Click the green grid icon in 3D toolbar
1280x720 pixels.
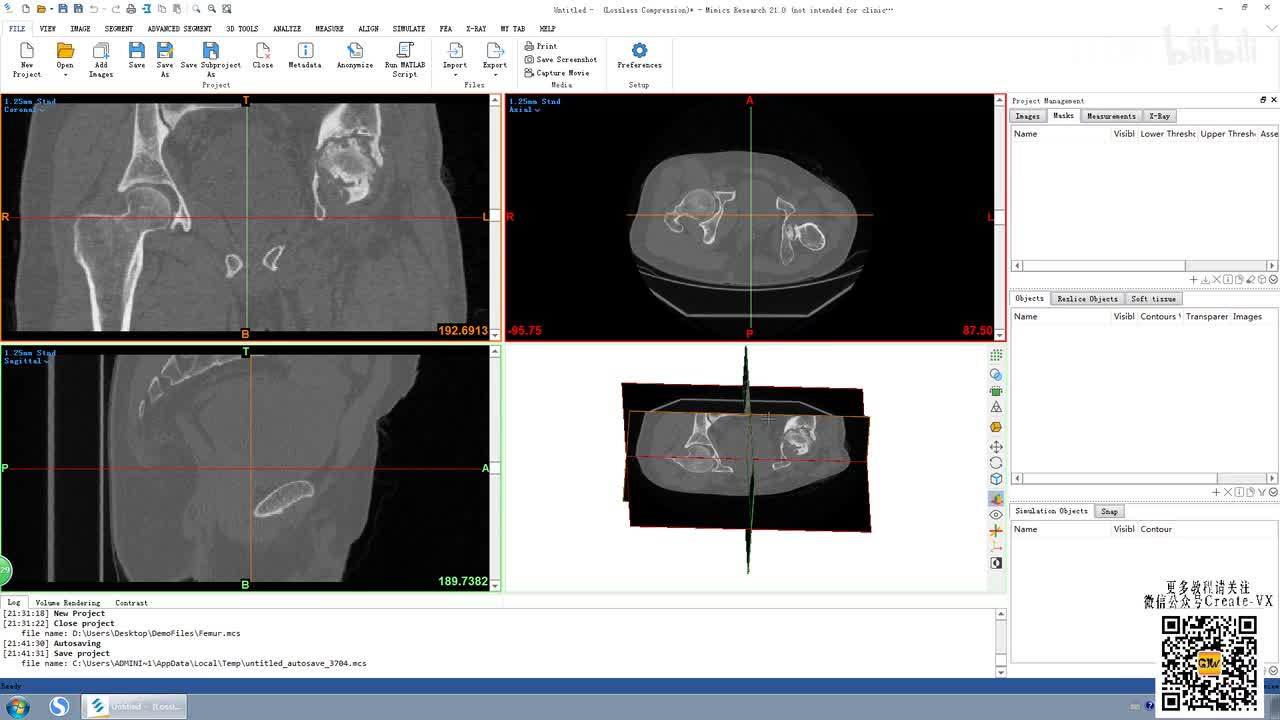pos(996,356)
